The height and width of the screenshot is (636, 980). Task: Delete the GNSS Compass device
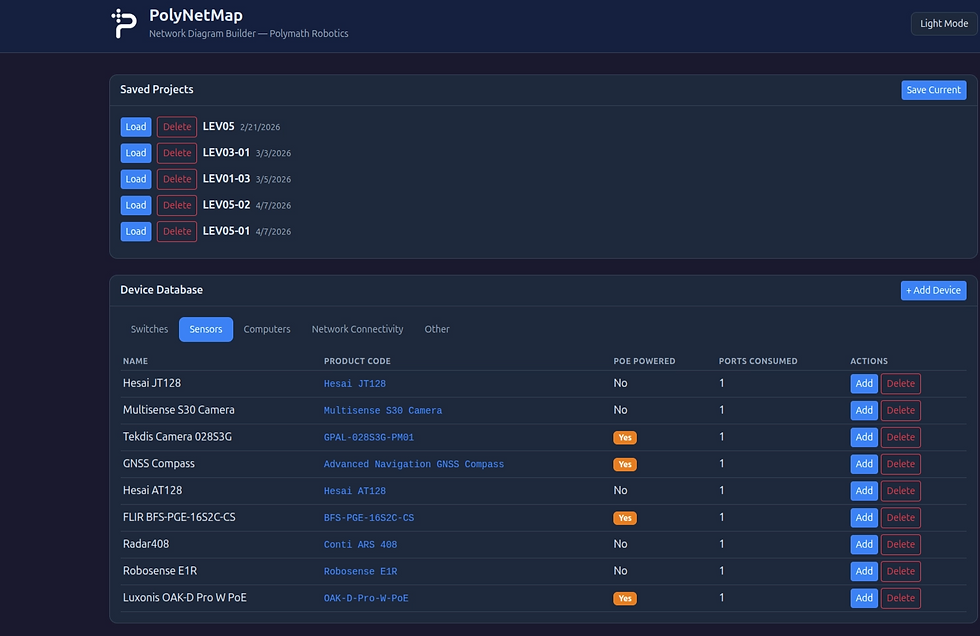[900, 464]
